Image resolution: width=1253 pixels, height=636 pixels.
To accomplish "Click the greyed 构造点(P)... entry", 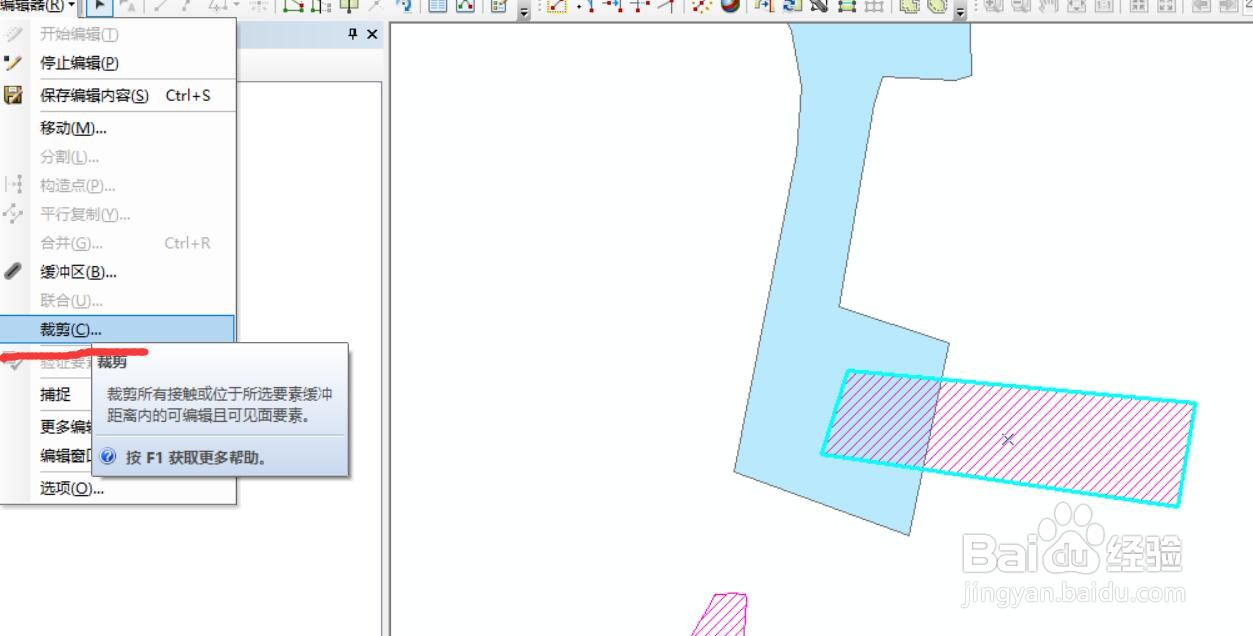I will pyautogui.click(x=118, y=186).
